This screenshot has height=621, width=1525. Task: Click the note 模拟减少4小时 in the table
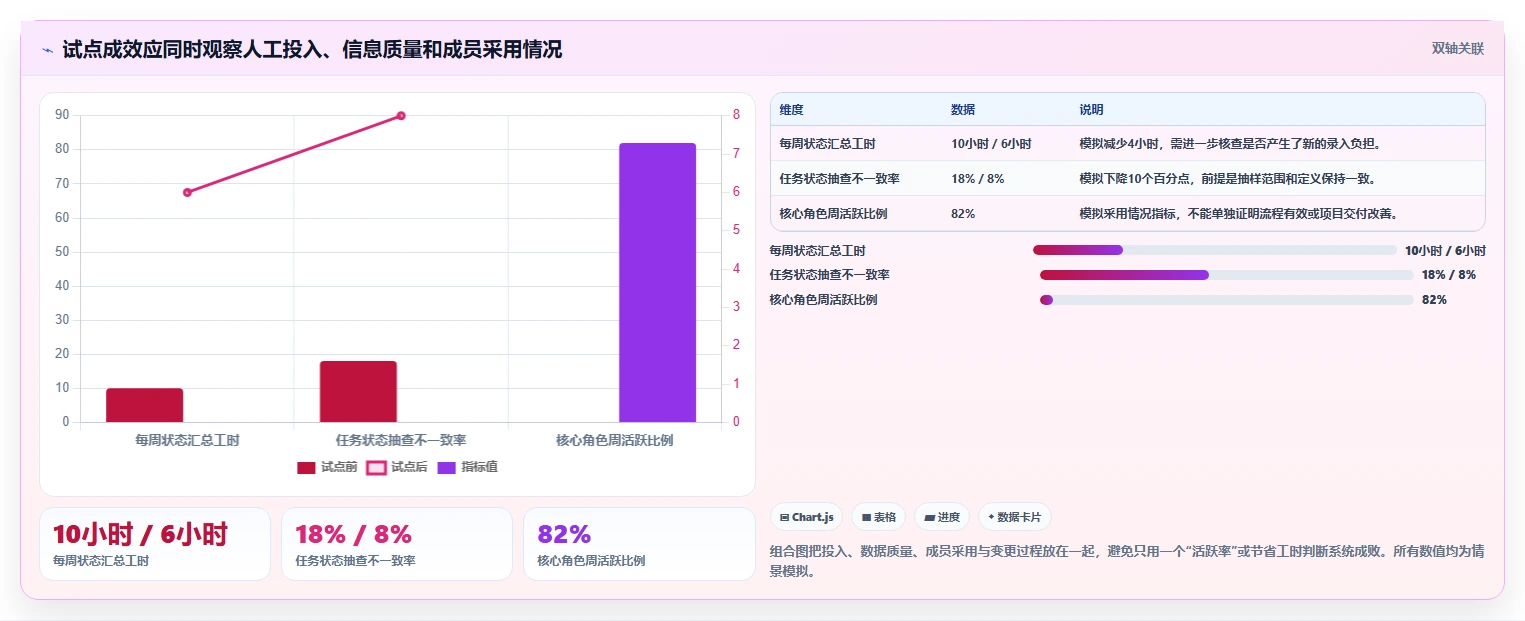pyautogui.click(x=1229, y=144)
